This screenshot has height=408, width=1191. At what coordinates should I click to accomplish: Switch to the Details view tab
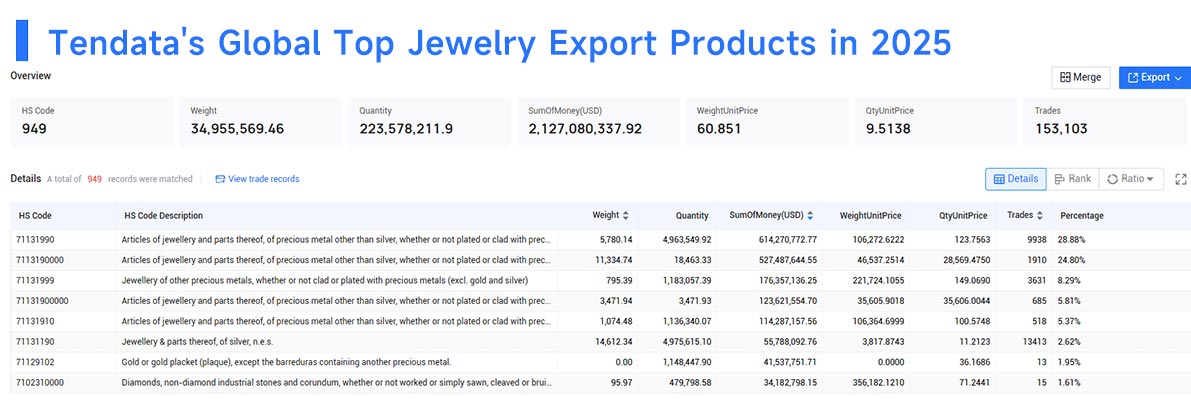tap(1016, 179)
